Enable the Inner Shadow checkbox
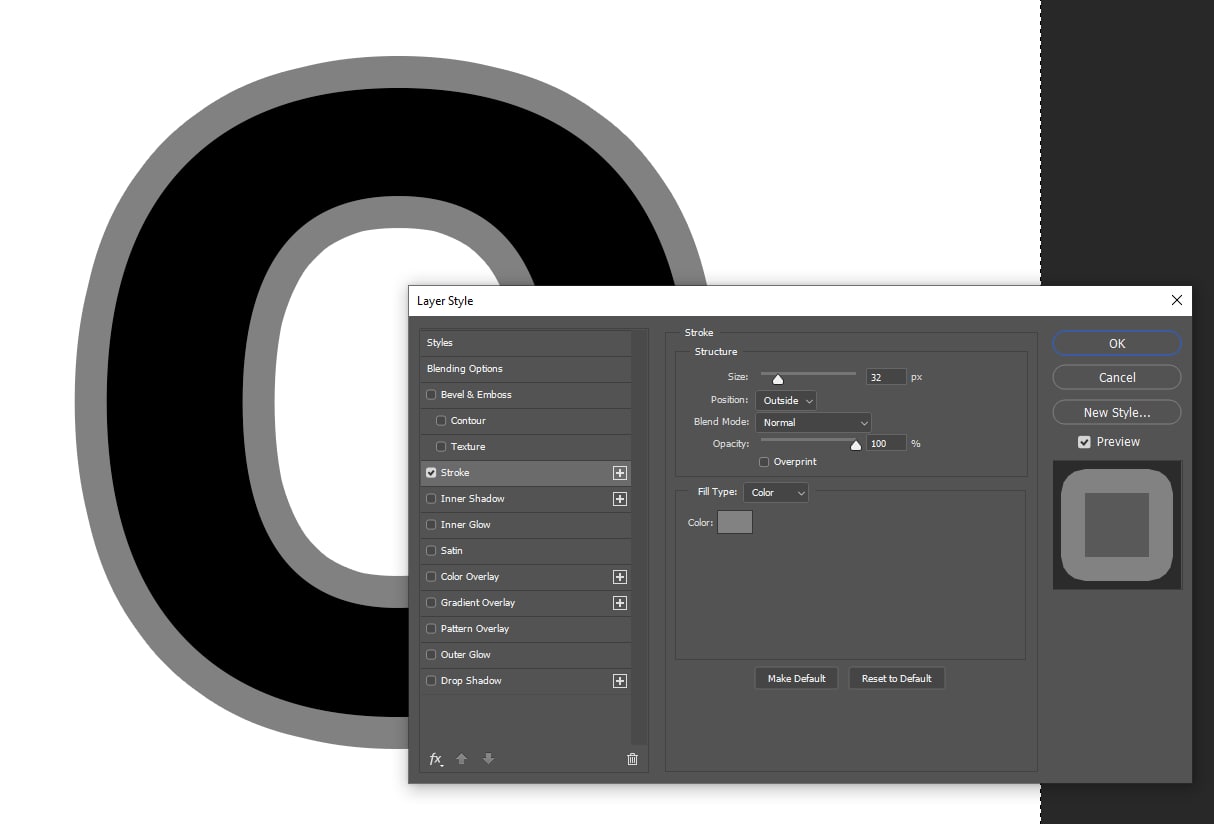1214x824 pixels. click(431, 499)
